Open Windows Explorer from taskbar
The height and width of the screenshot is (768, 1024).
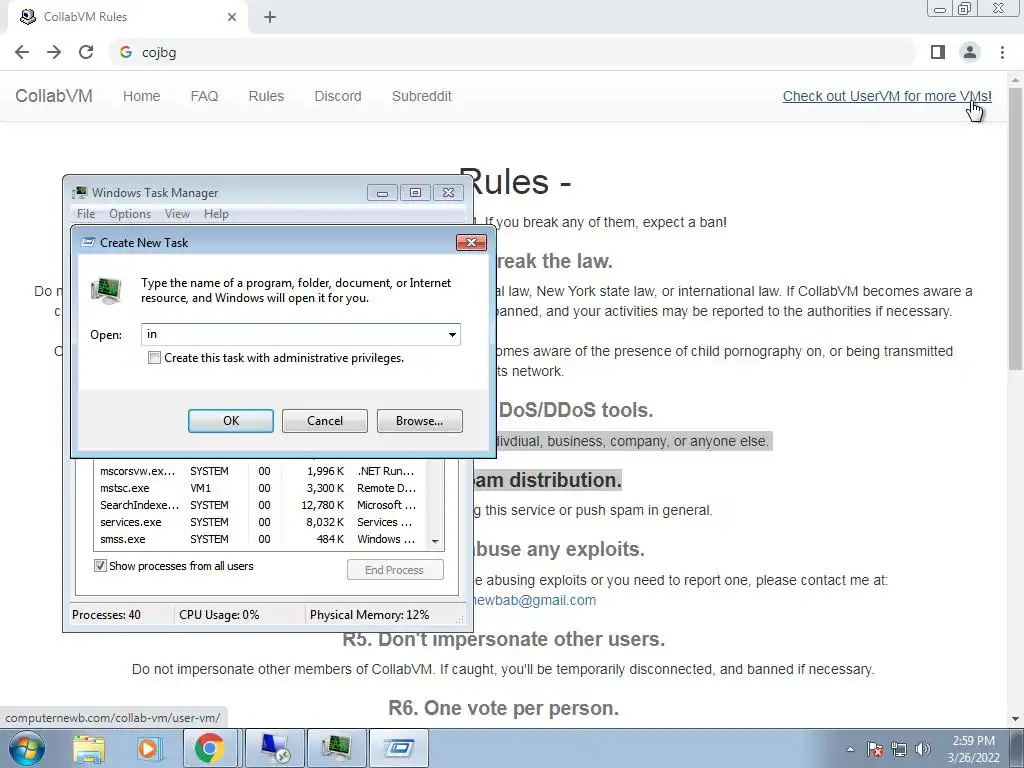[x=89, y=748]
